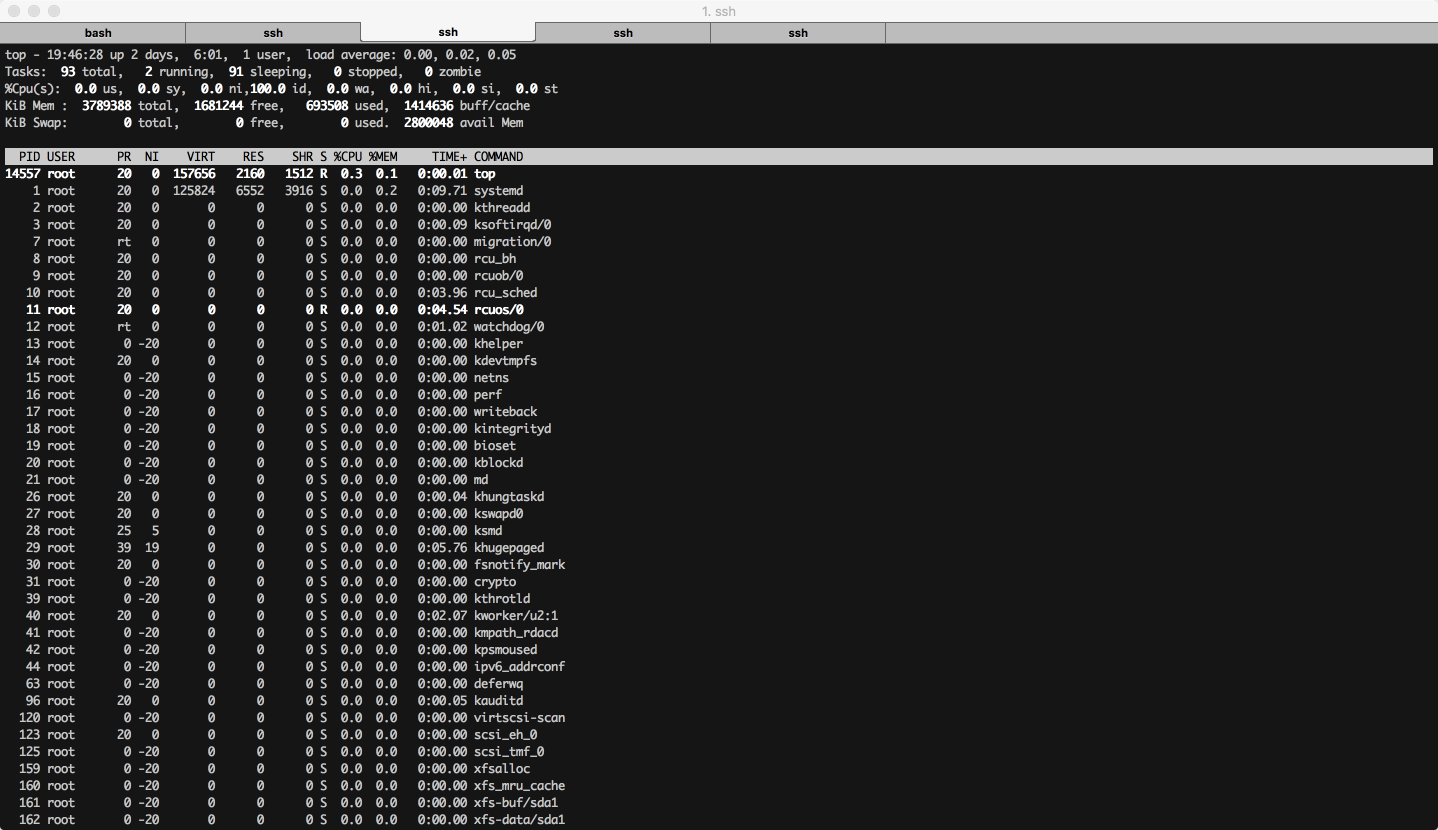Screen dimensions: 1438x830
Task: Open the rightmost ssh tab
Action: click(798, 33)
